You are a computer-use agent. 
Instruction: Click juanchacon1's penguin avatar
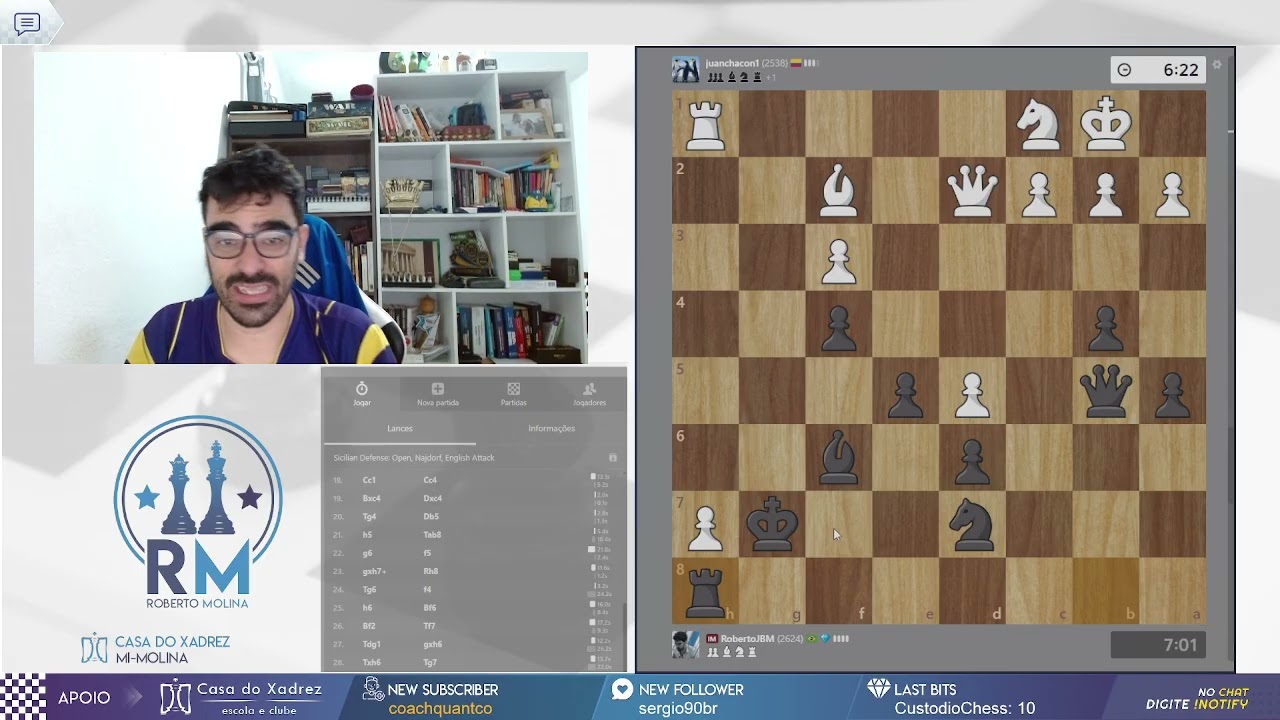(x=685, y=69)
